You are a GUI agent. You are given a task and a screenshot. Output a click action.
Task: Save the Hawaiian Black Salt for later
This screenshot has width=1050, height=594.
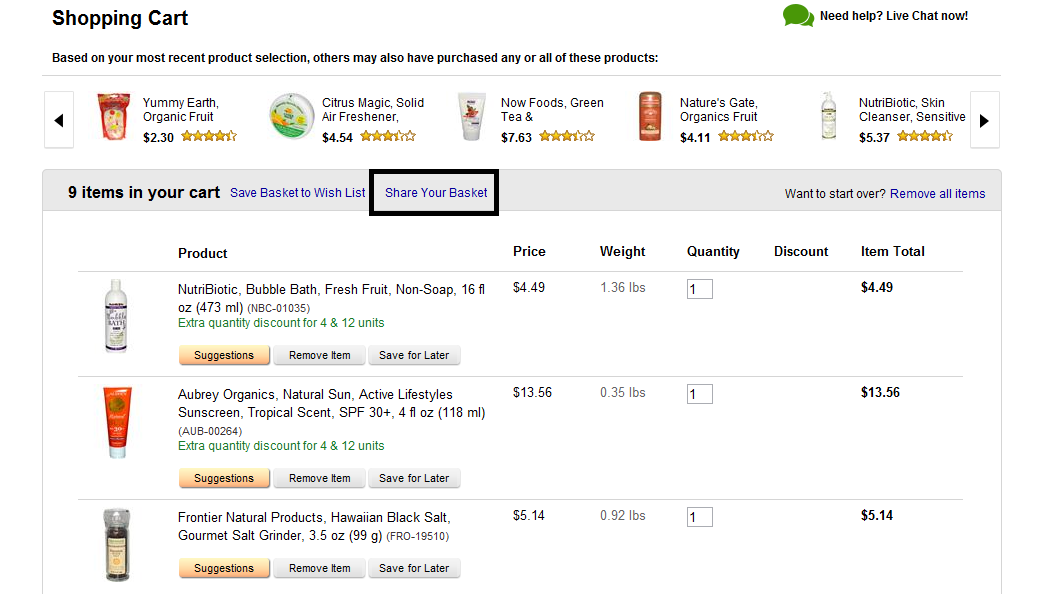pyautogui.click(x=414, y=568)
